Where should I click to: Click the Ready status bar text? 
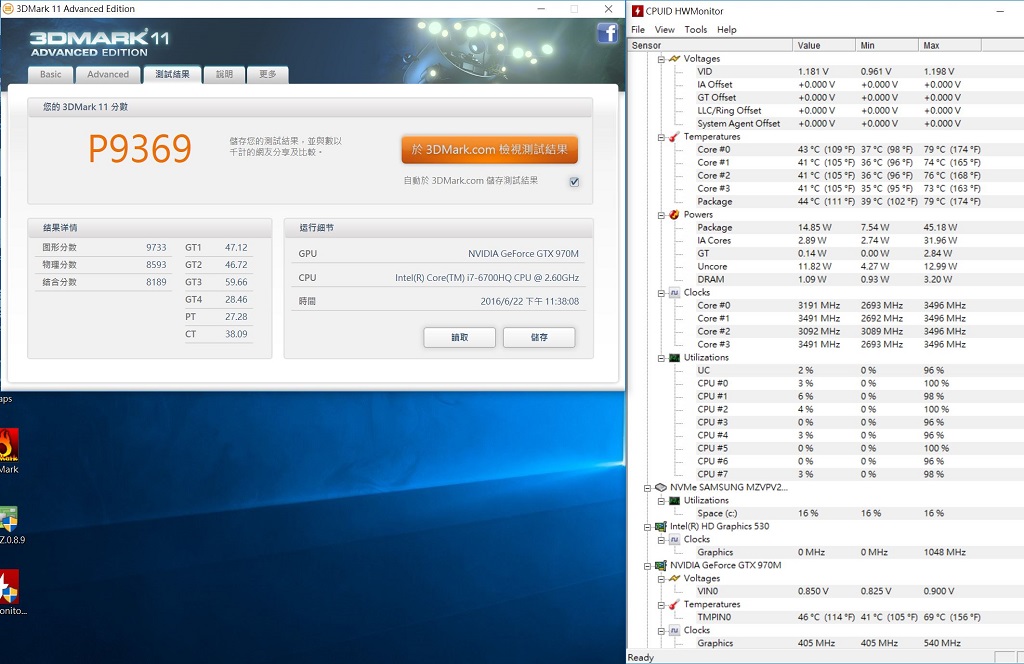641,657
